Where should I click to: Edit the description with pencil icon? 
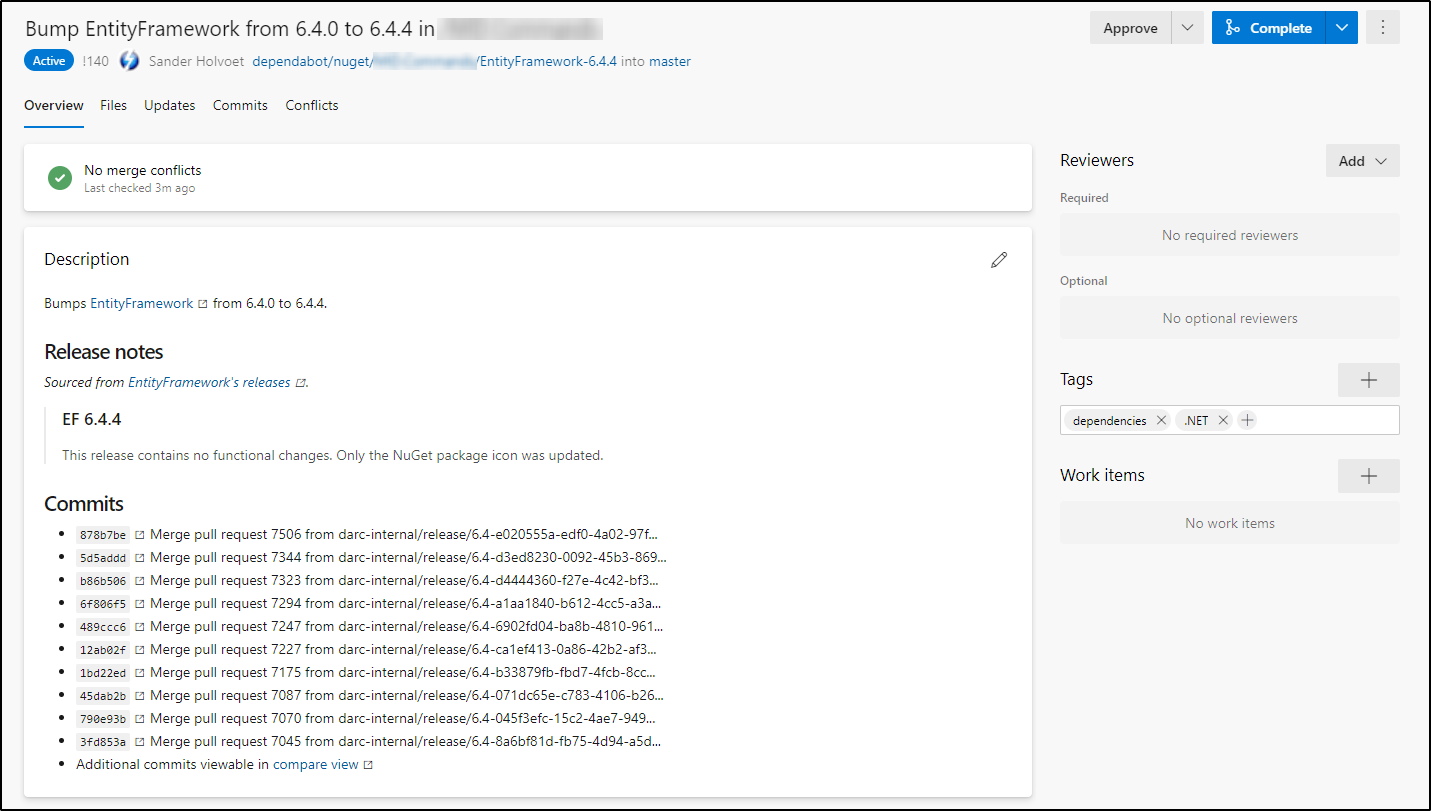pos(998,260)
